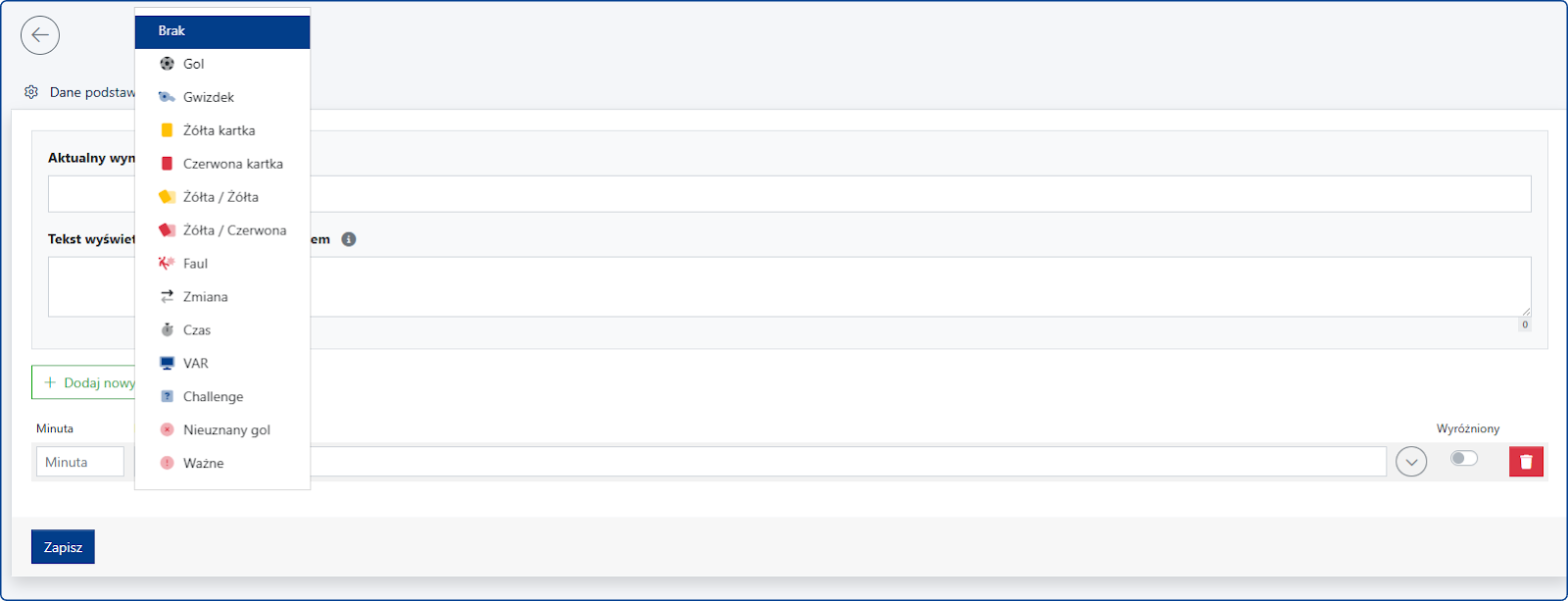
Task: Select the Czerwona kartka option
Action: click(232, 164)
